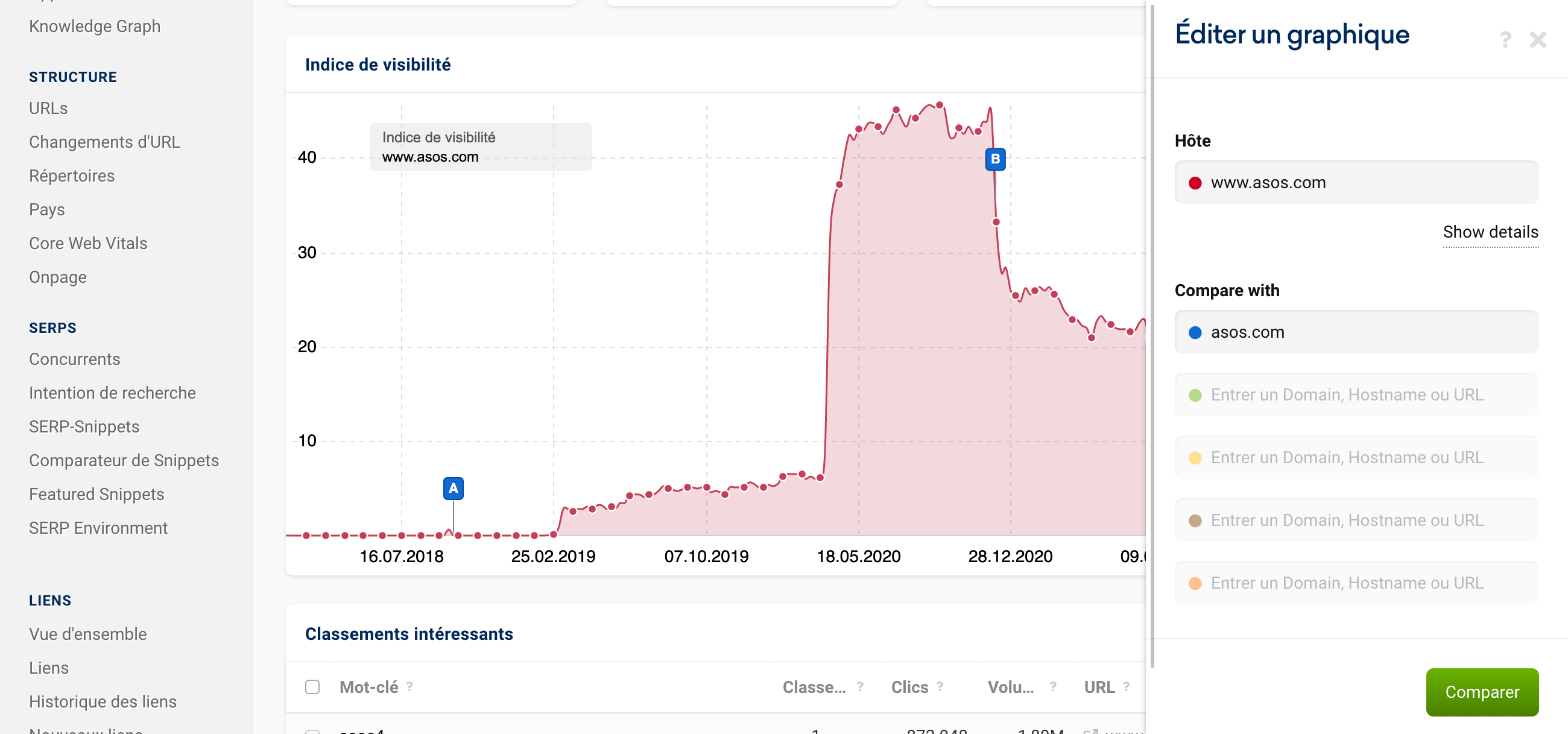1568x734 pixels.
Task: Click the empty compare field with brown dot
Action: coord(1356,520)
